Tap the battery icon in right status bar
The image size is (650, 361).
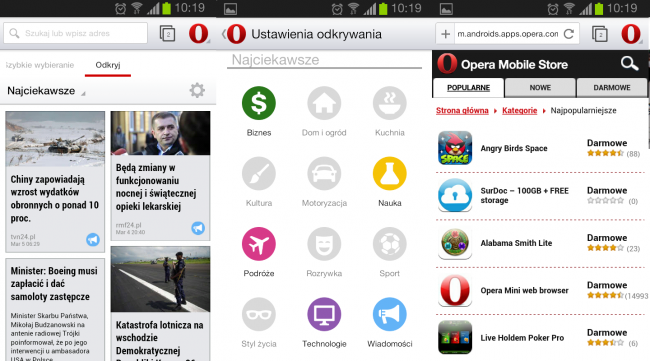(598, 8)
